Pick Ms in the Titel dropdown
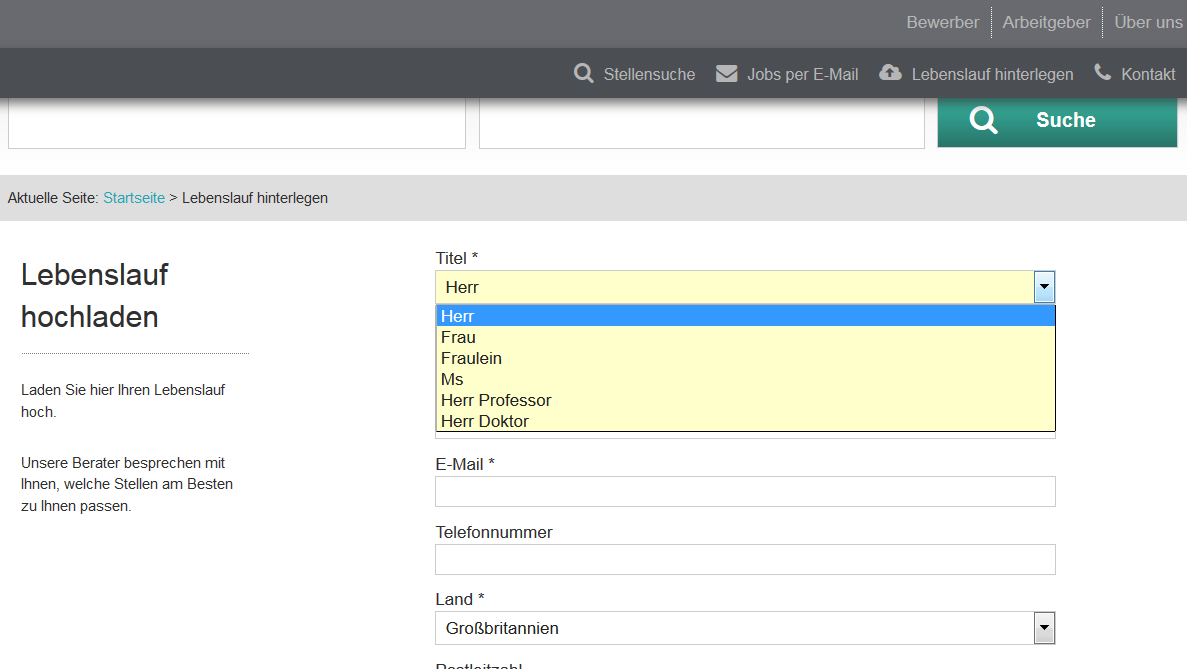This screenshot has width=1187, height=669. pos(745,379)
